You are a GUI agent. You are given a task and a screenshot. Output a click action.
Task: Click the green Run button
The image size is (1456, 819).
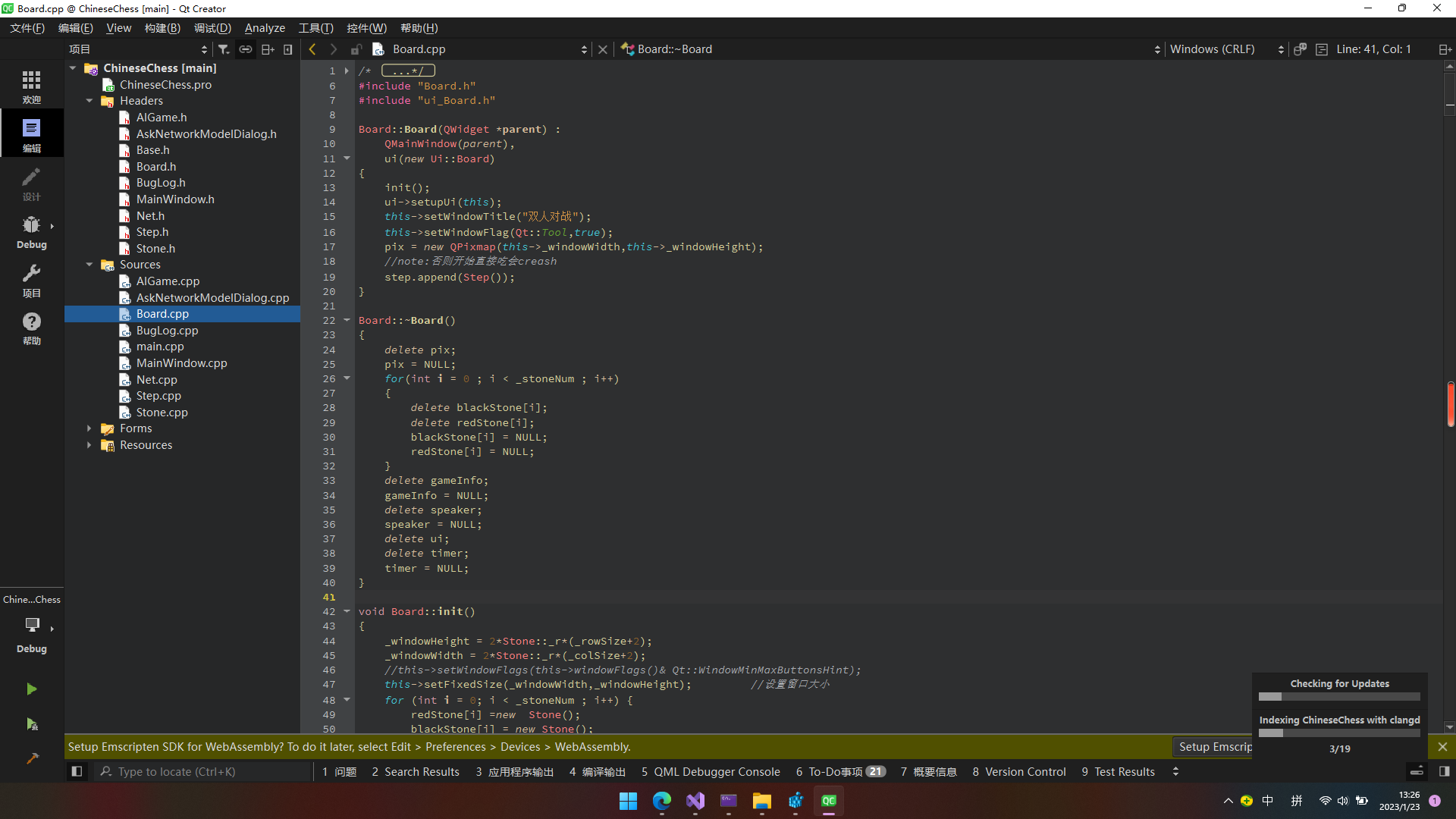[x=31, y=689]
